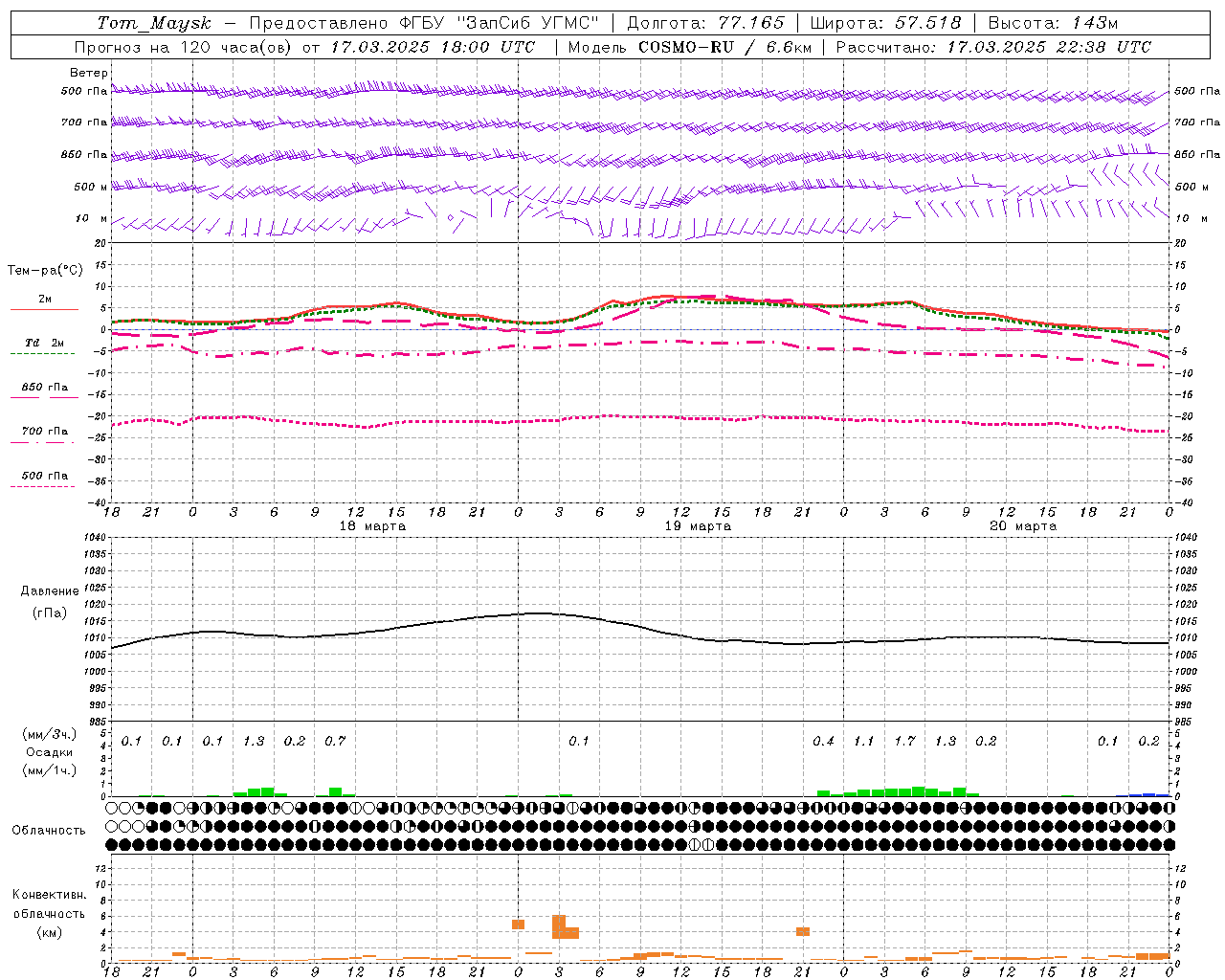Click the Тем-ра(°C) axis label
This screenshot has height=980, width=1225.
tap(45, 271)
